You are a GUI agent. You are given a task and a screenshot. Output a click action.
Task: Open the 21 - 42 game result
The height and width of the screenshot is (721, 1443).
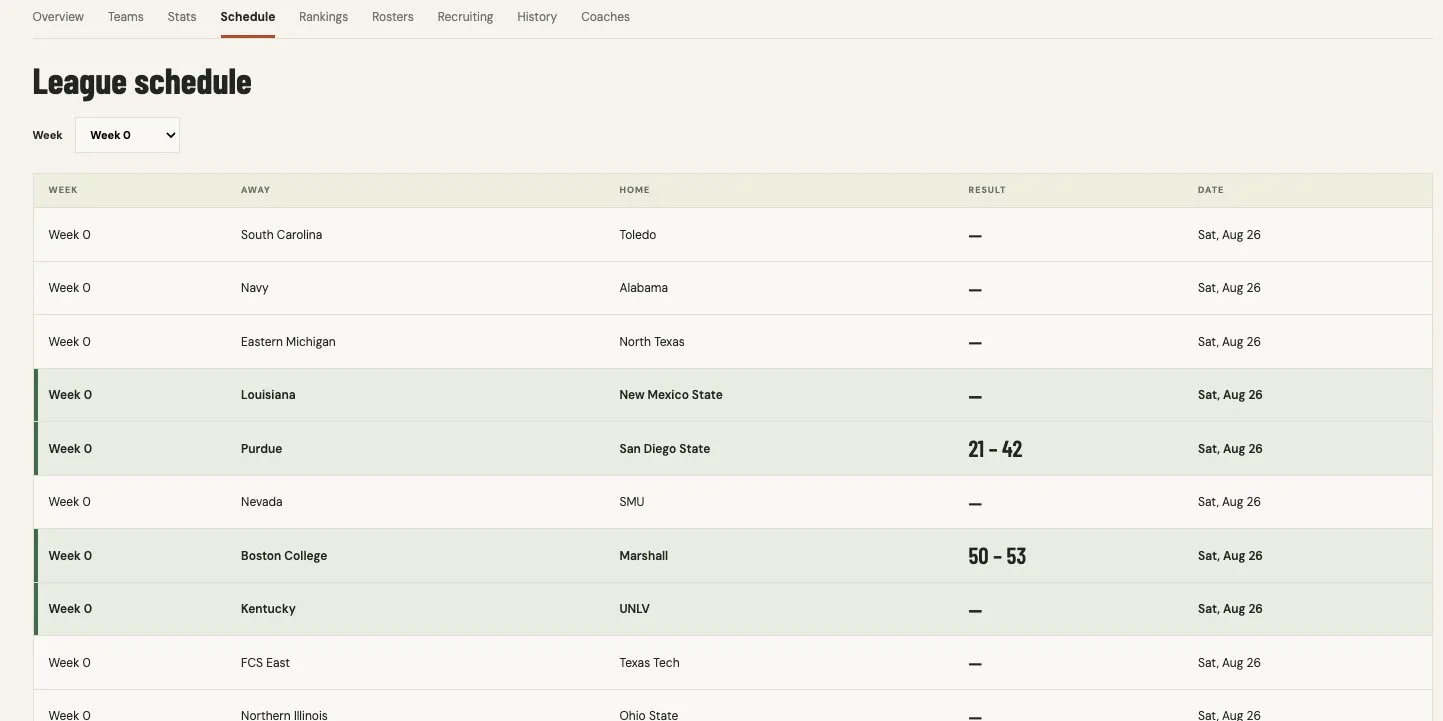click(x=995, y=449)
